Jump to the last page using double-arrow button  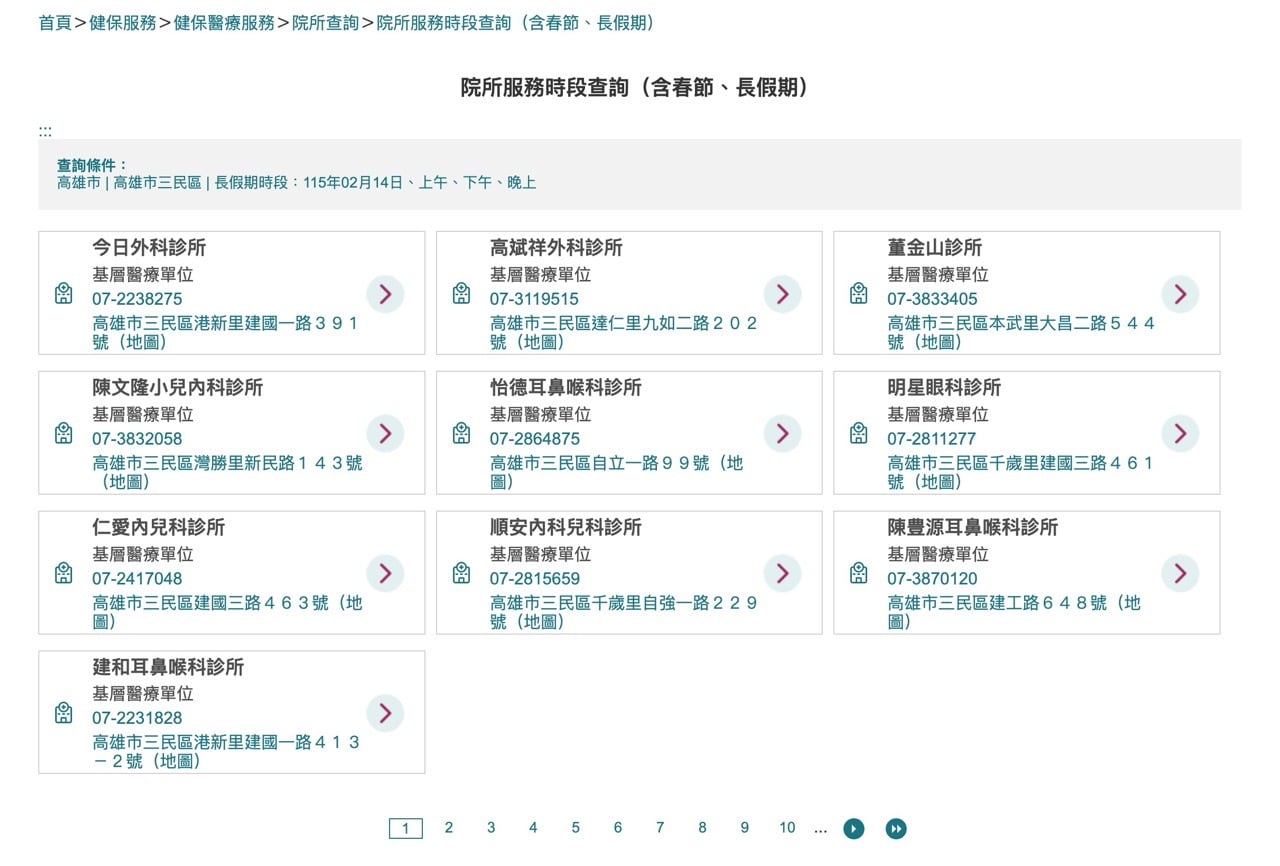[x=895, y=828]
